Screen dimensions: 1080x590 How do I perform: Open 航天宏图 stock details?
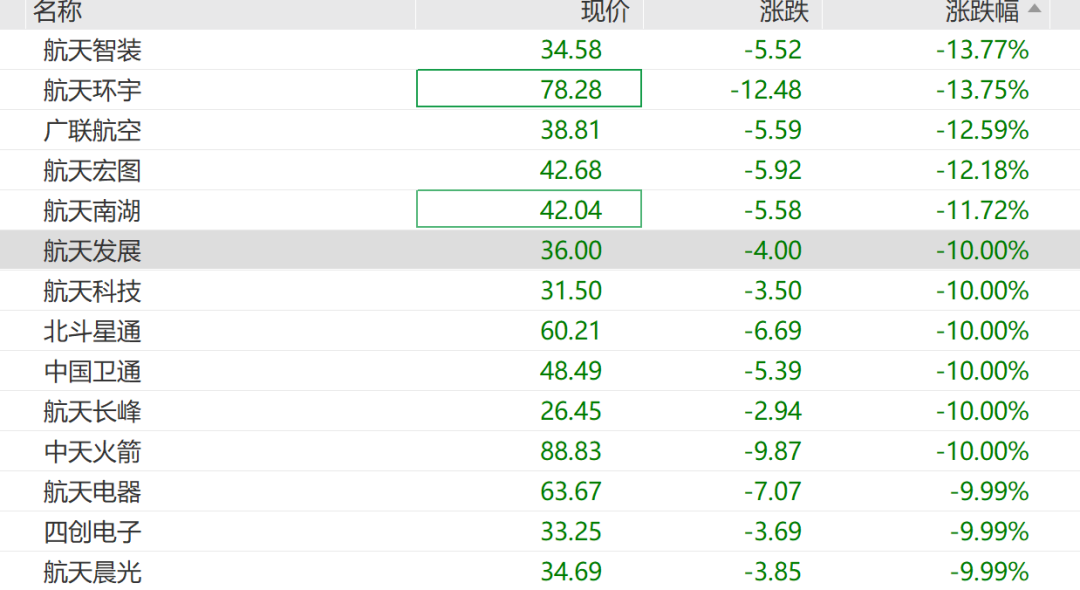click(92, 170)
